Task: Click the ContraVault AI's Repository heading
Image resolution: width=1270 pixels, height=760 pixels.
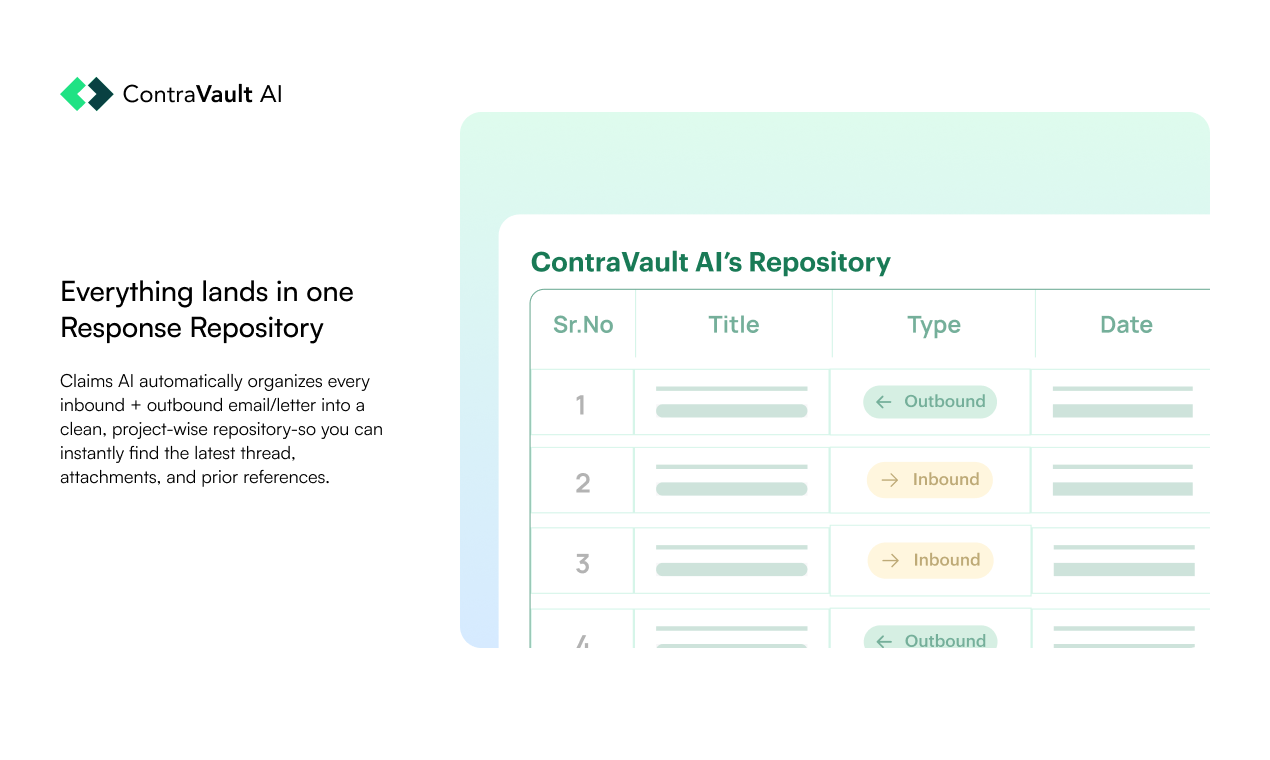Action: point(710,262)
